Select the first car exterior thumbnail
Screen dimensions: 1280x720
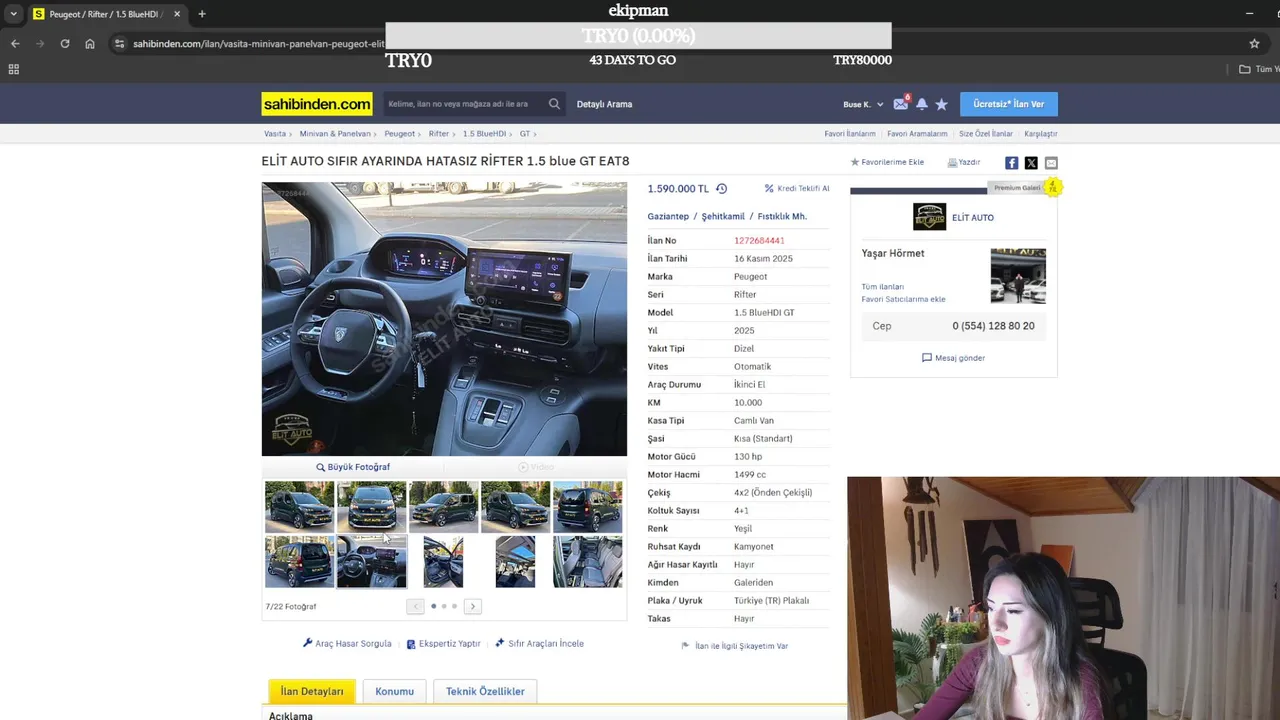pos(299,507)
